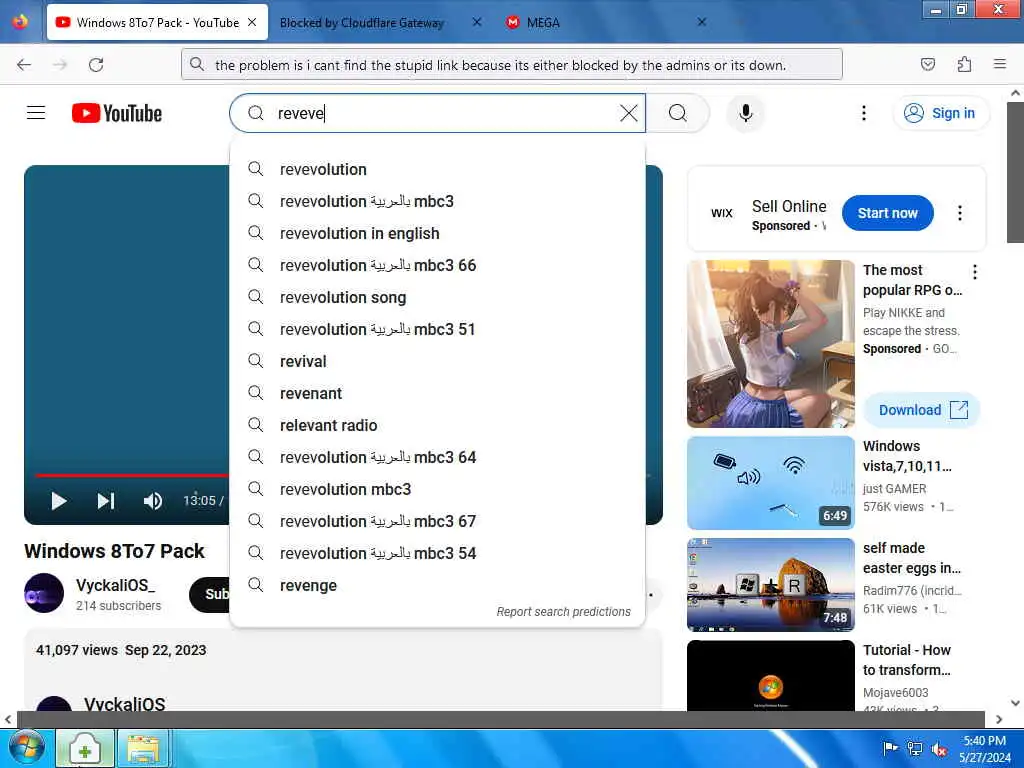Select suggestion ending in 'mbc3 64'
The height and width of the screenshot is (768, 1024).
pos(438,457)
